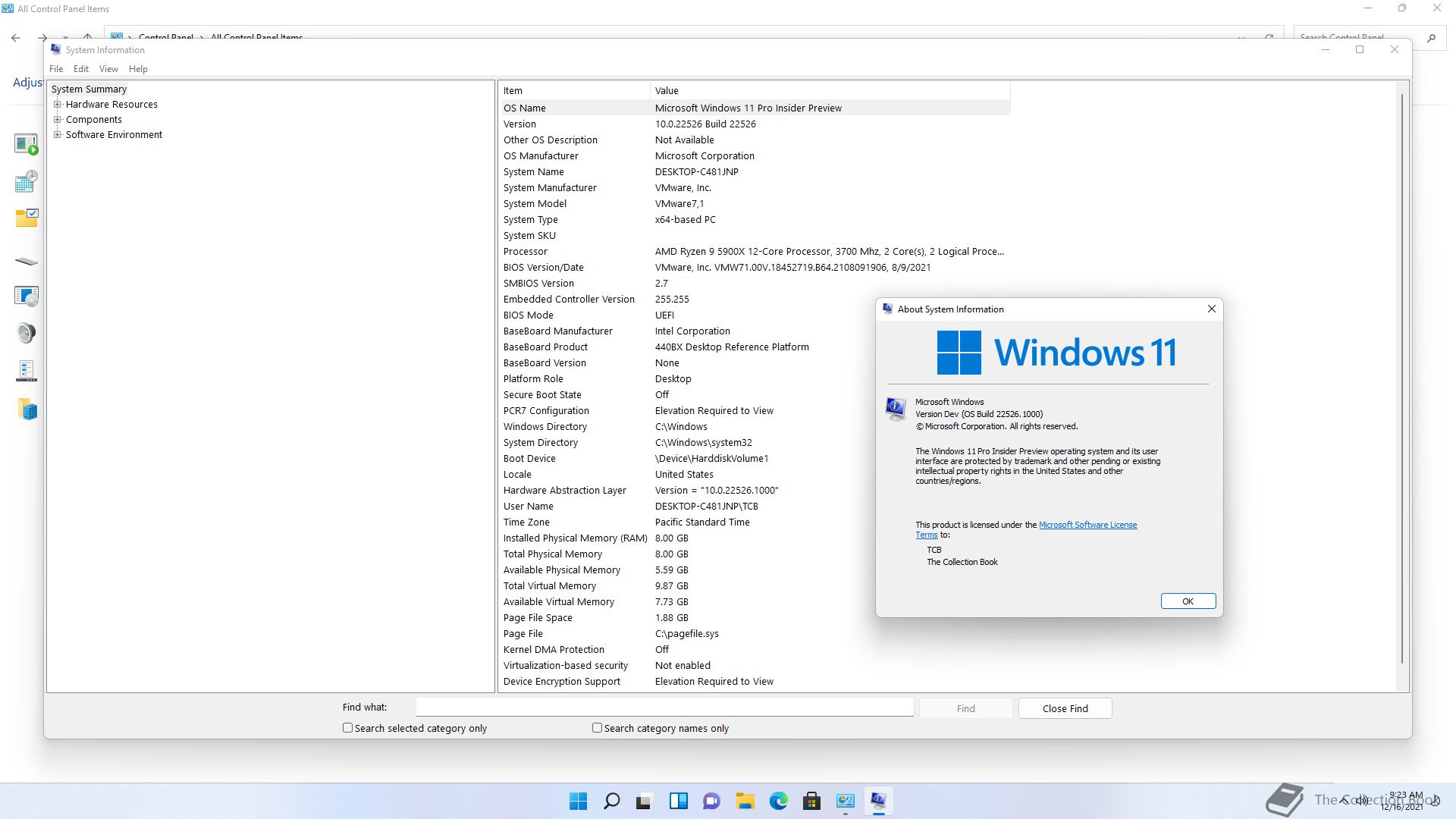Open the taskbar clock and date
This screenshot has width=1456, height=819.
pyautogui.click(x=1401, y=801)
